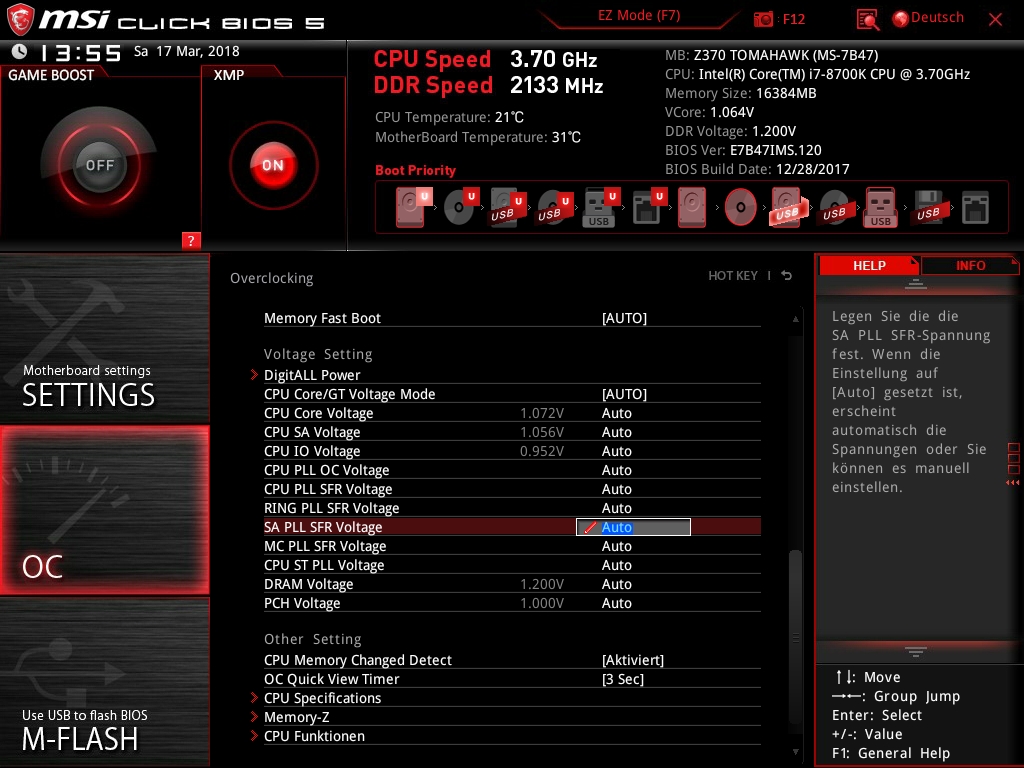The height and width of the screenshot is (768, 1024).
Task: Select the UEFI USB CD/DVD boot icon
Action: pos(554,207)
